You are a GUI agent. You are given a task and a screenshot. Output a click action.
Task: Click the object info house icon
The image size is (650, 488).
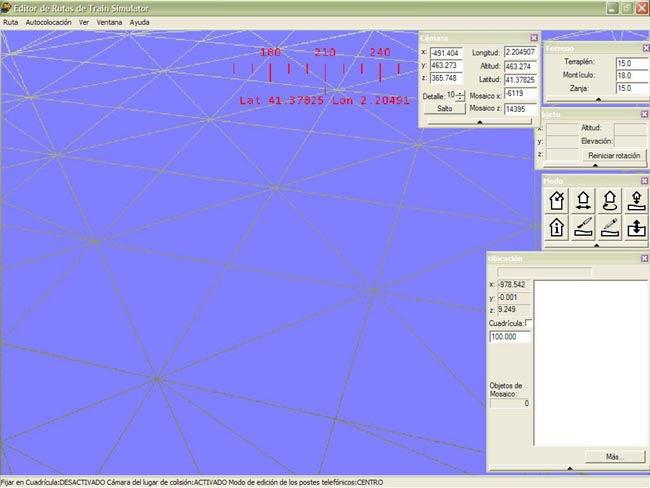click(556, 228)
